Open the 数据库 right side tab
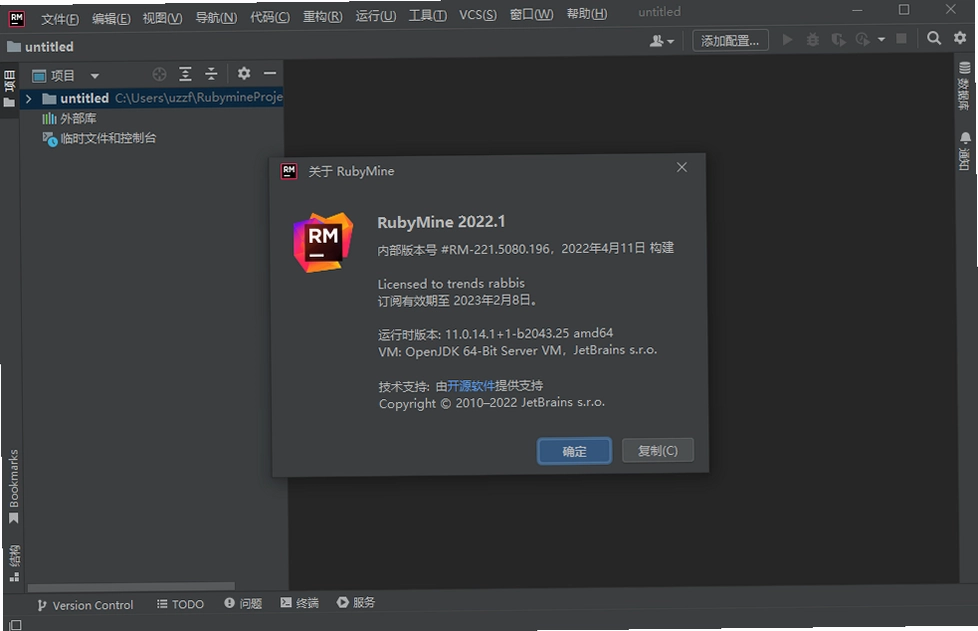The width and height of the screenshot is (978, 631). click(x=964, y=86)
